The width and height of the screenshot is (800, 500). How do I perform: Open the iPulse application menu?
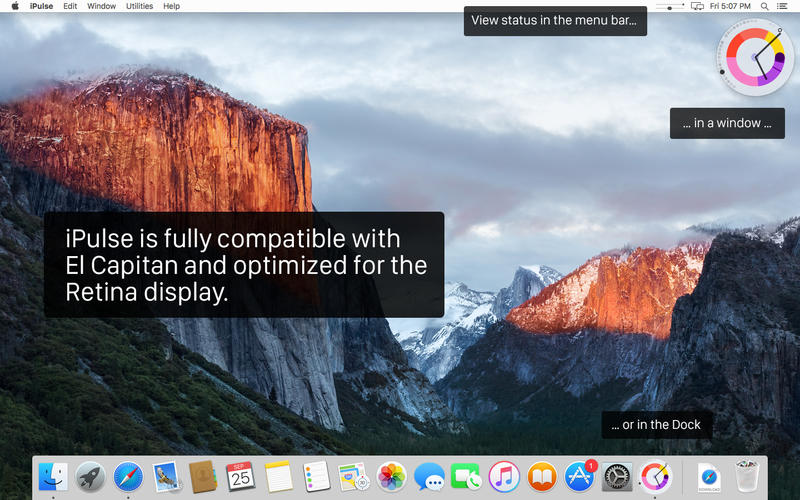coord(41,6)
